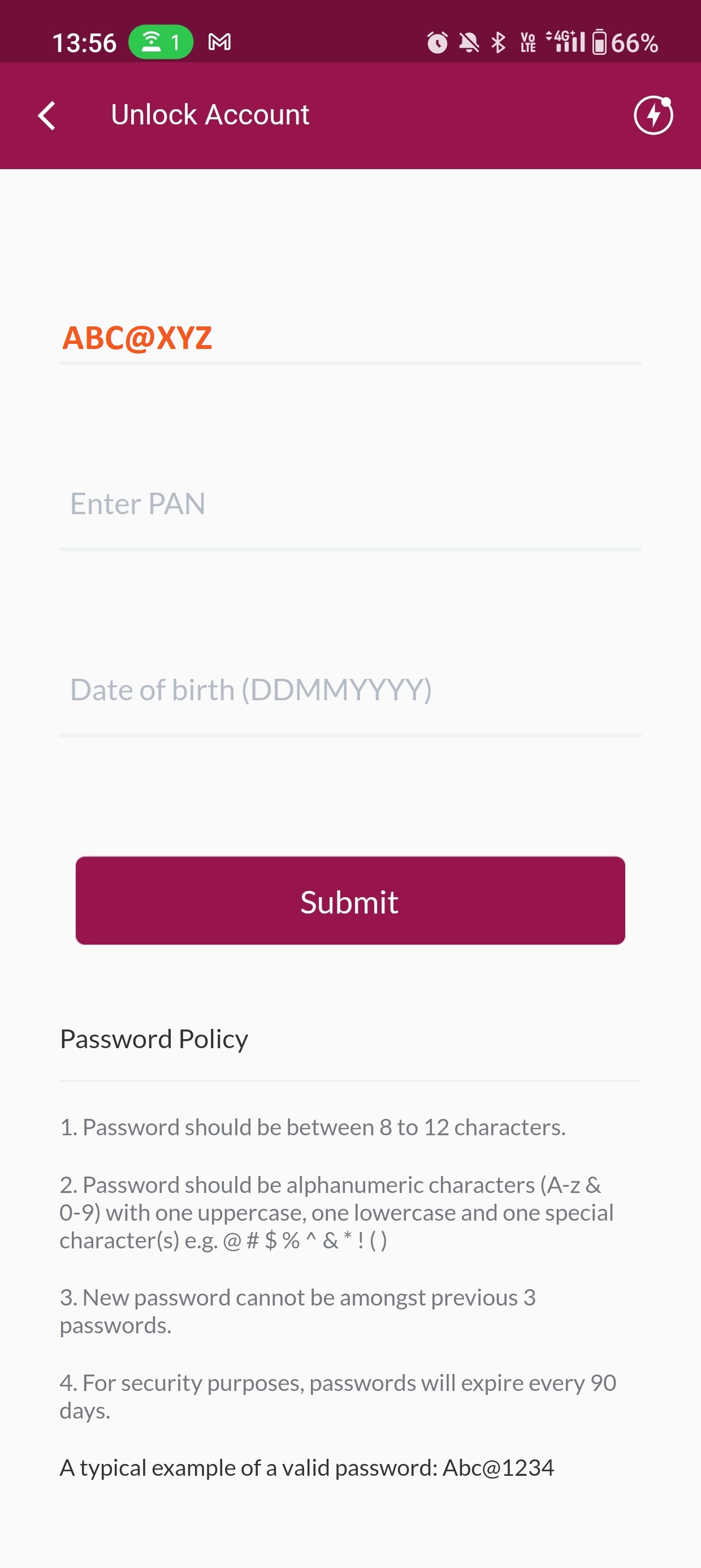Select the Date of birth field
The height and width of the screenshot is (1568, 701).
350,690
